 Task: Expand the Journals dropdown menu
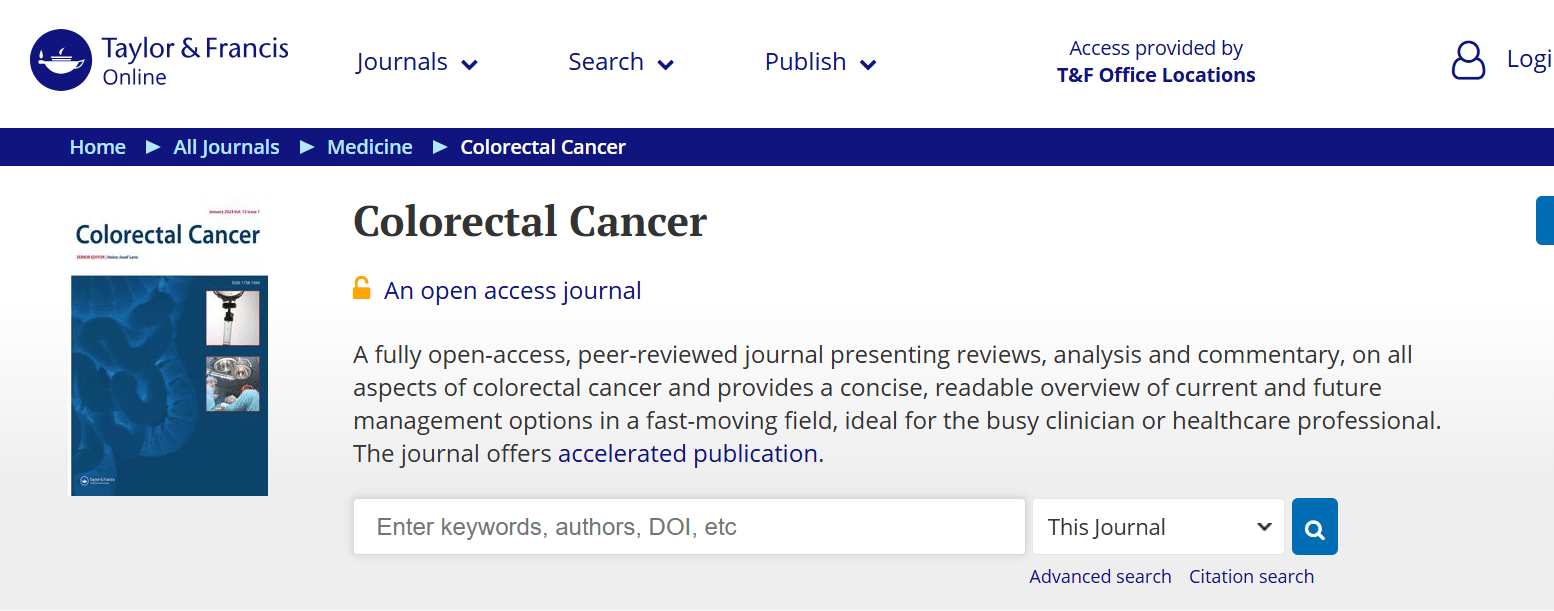tap(417, 62)
